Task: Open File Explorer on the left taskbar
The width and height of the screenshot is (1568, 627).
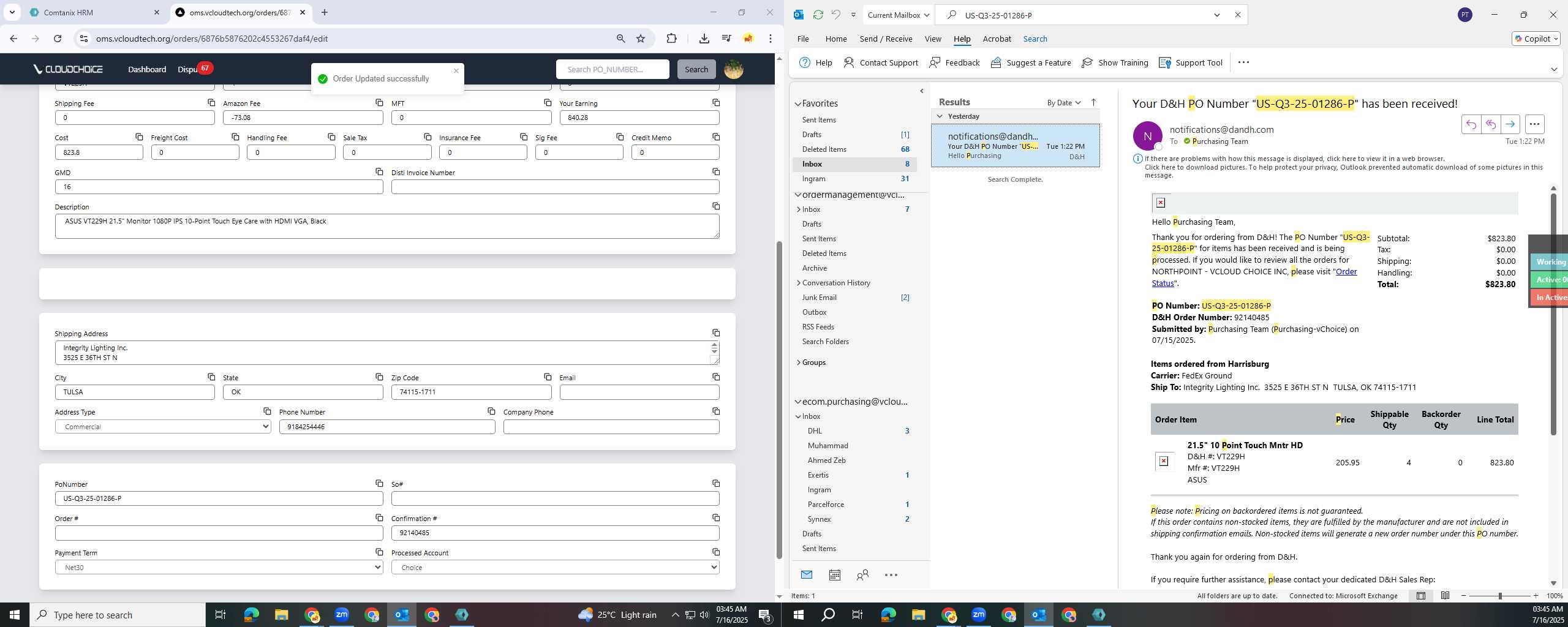Action: pyautogui.click(x=281, y=615)
